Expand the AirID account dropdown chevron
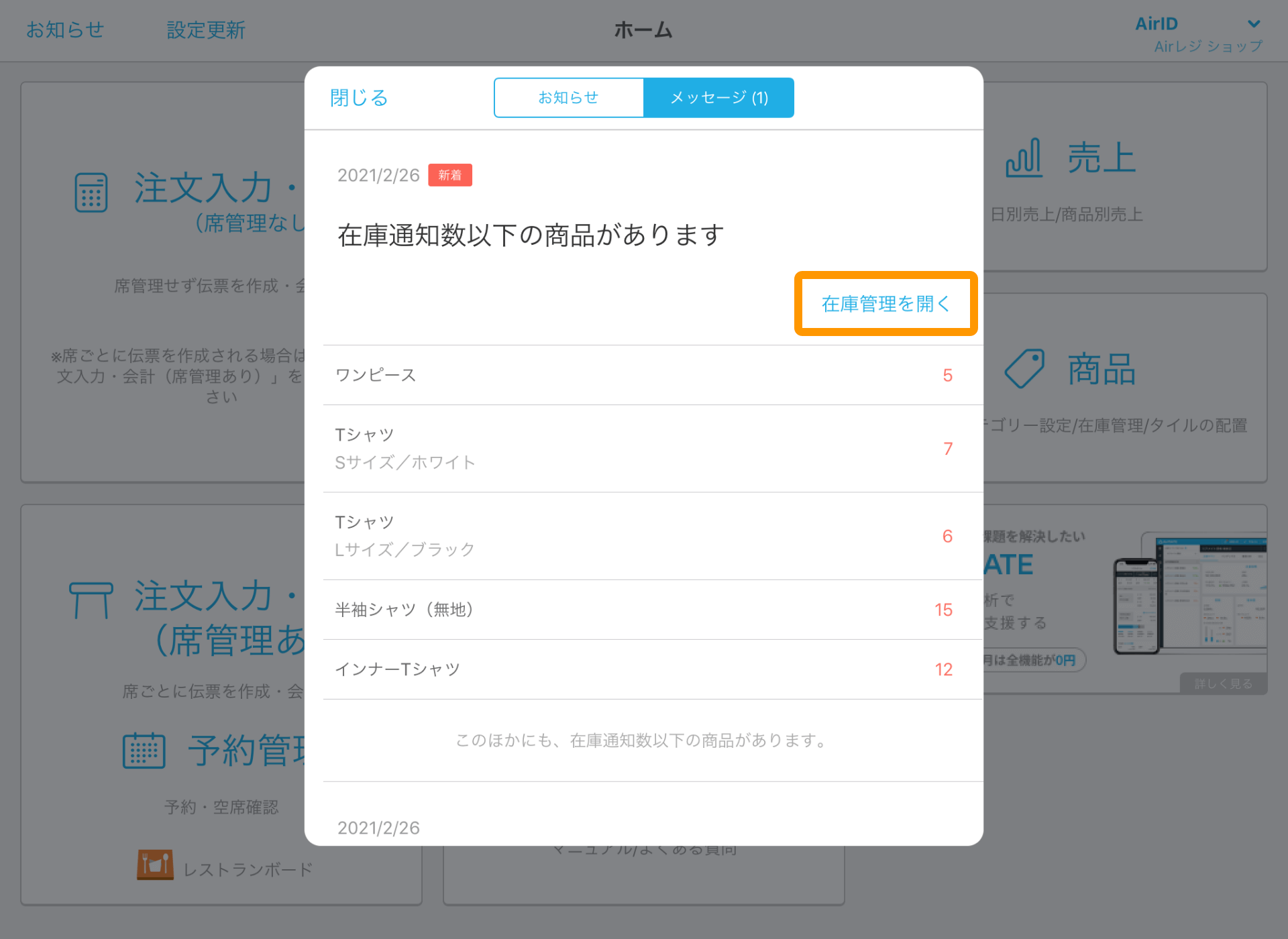 (1253, 23)
